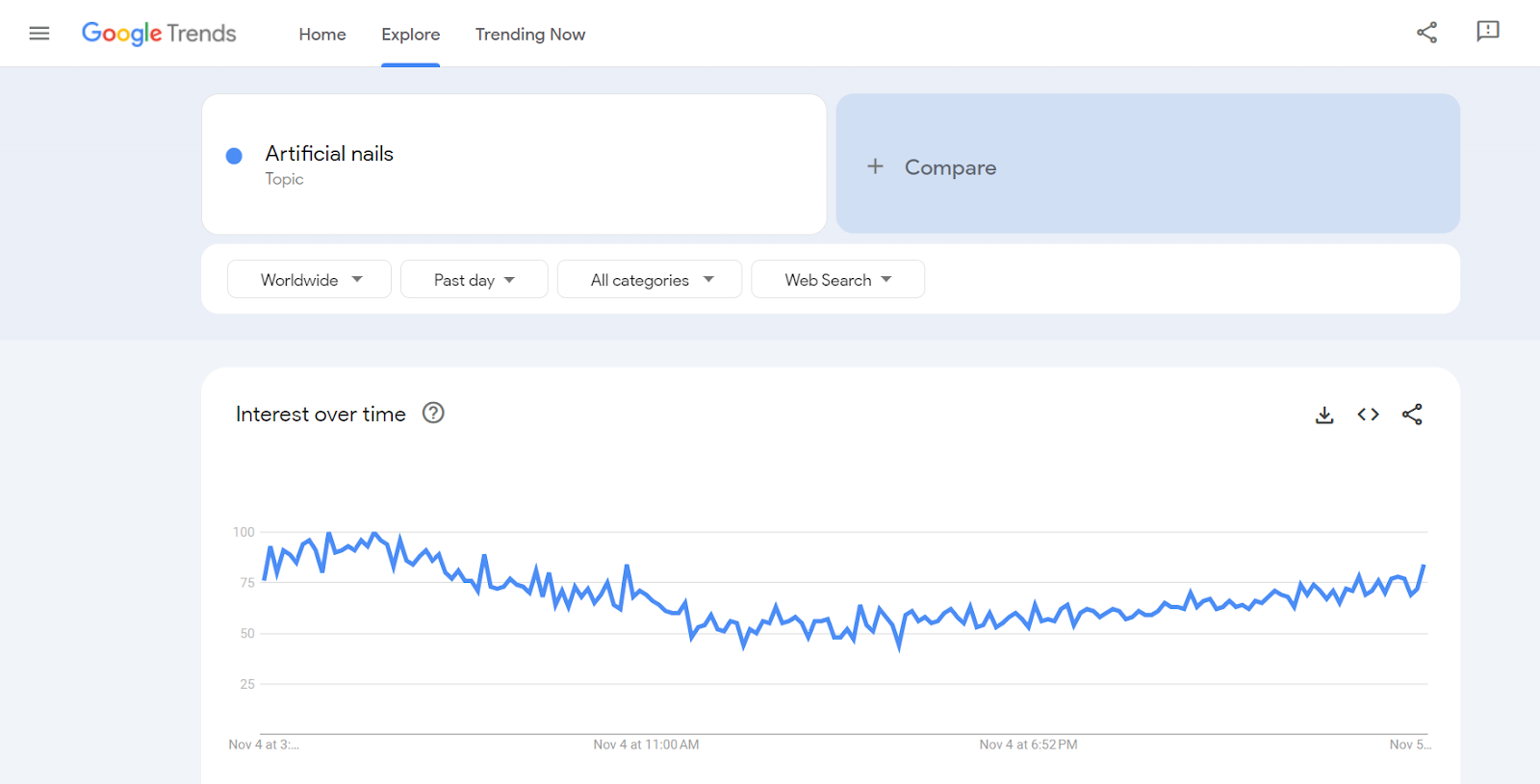Viewport: 1540px width, 784px height.
Task: Edit the Artificial nails search term
Action: [329, 154]
